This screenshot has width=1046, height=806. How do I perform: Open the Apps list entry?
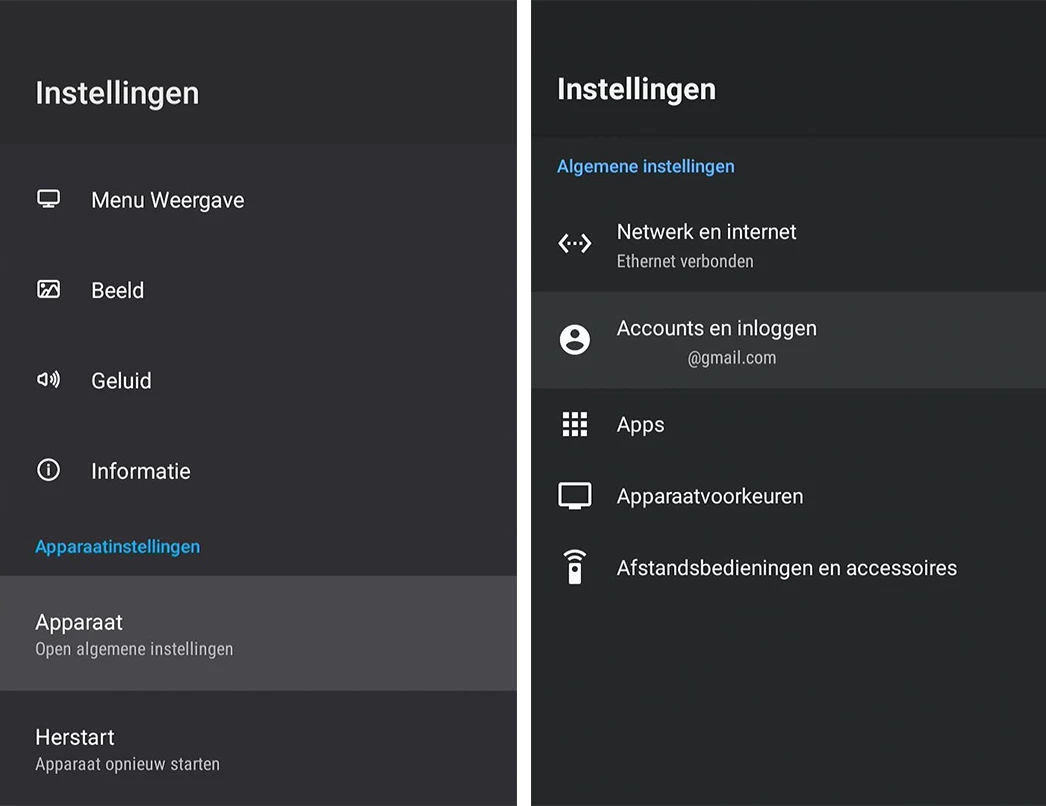point(641,425)
